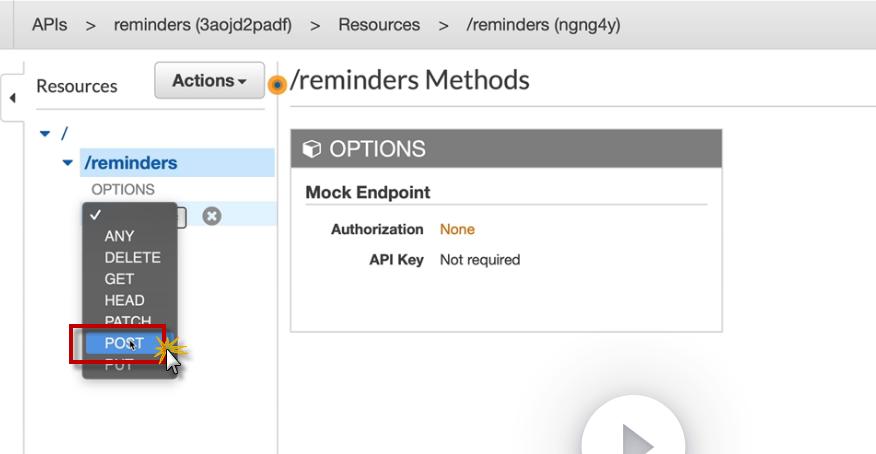Viewport: 876px width, 454px height.
Task: Collapse the root / resource tree node
Action: pyautogui.click(x=44, y=133)
